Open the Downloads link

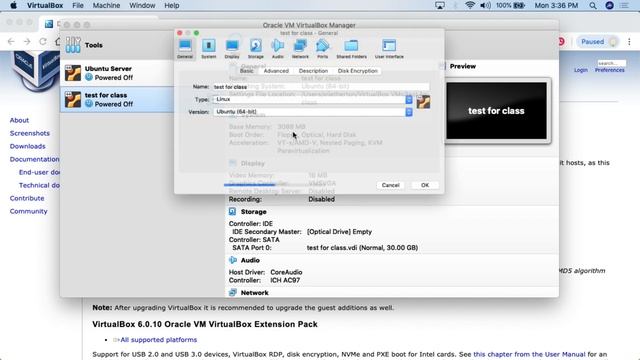pos(28,146)
